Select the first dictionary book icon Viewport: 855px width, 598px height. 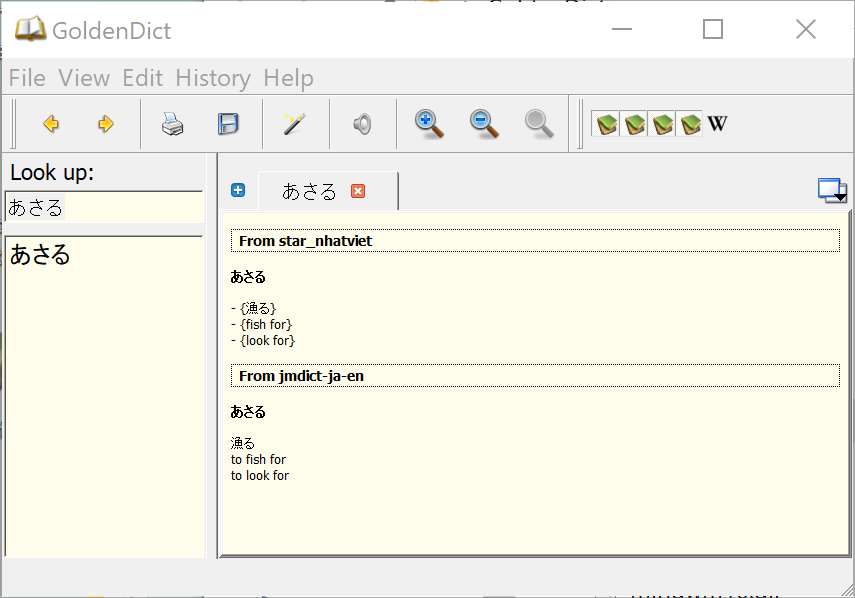606,124
